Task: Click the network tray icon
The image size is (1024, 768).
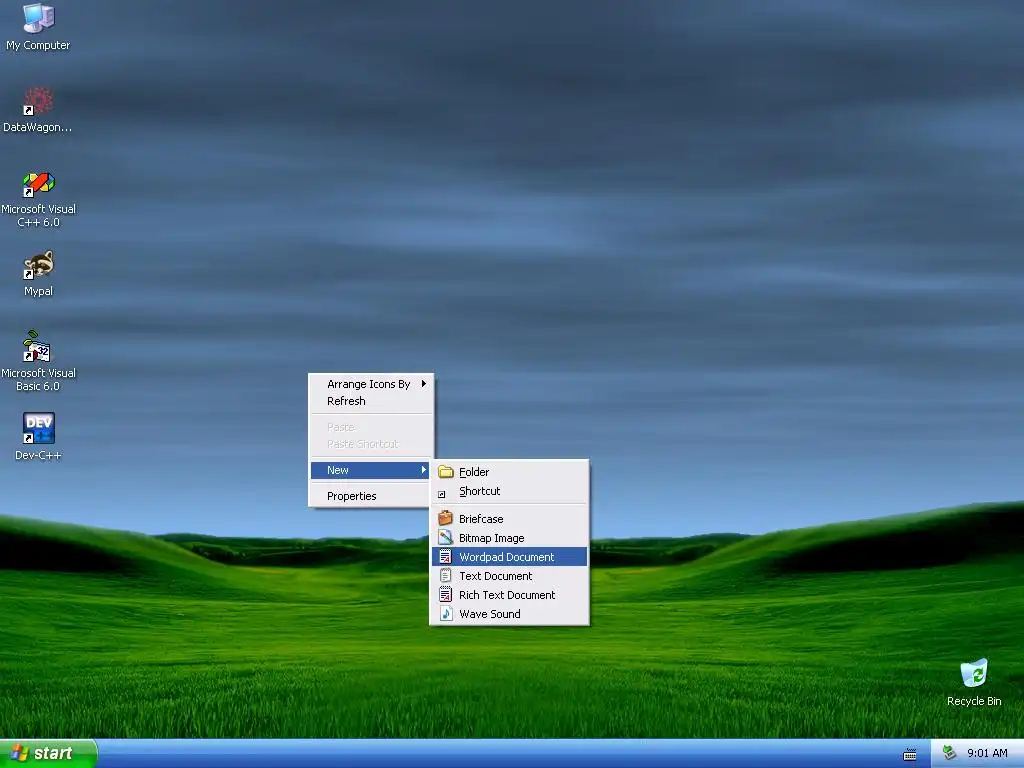Action: point(950,753)
